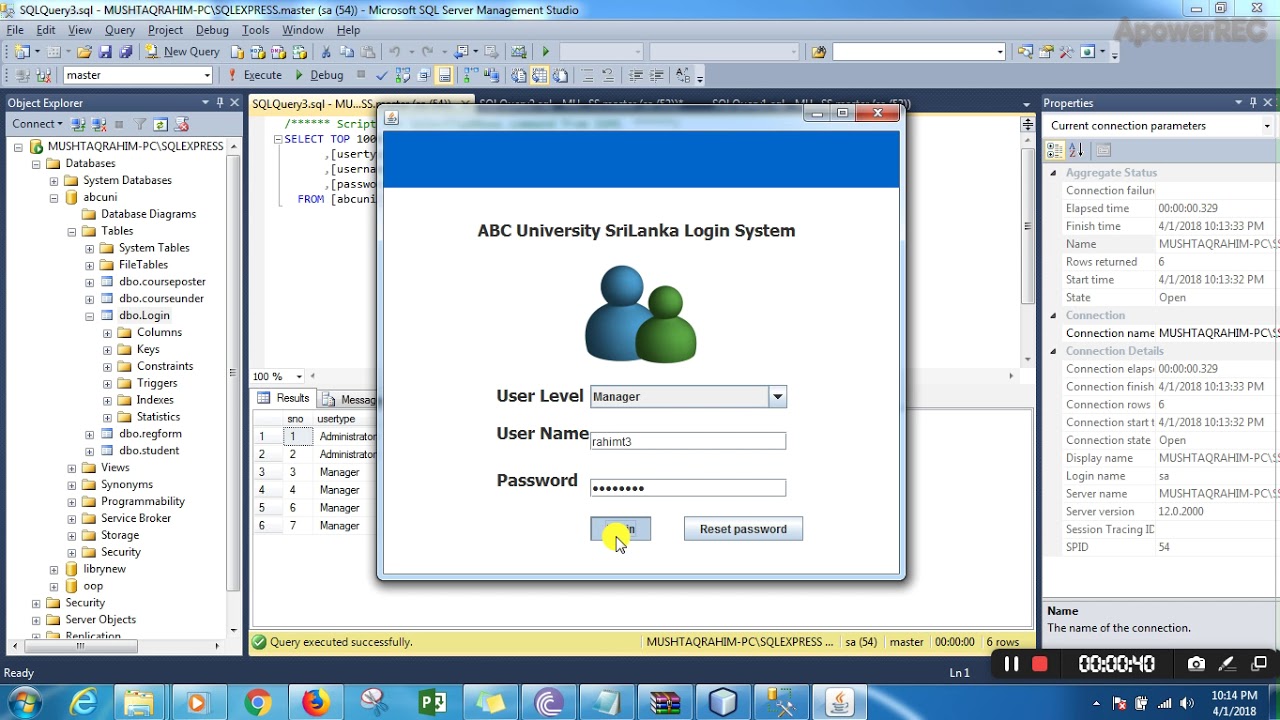Click the Parse checkmark icon
Viewport: 1280px width, 720px height.
click(x=382, y=75)
